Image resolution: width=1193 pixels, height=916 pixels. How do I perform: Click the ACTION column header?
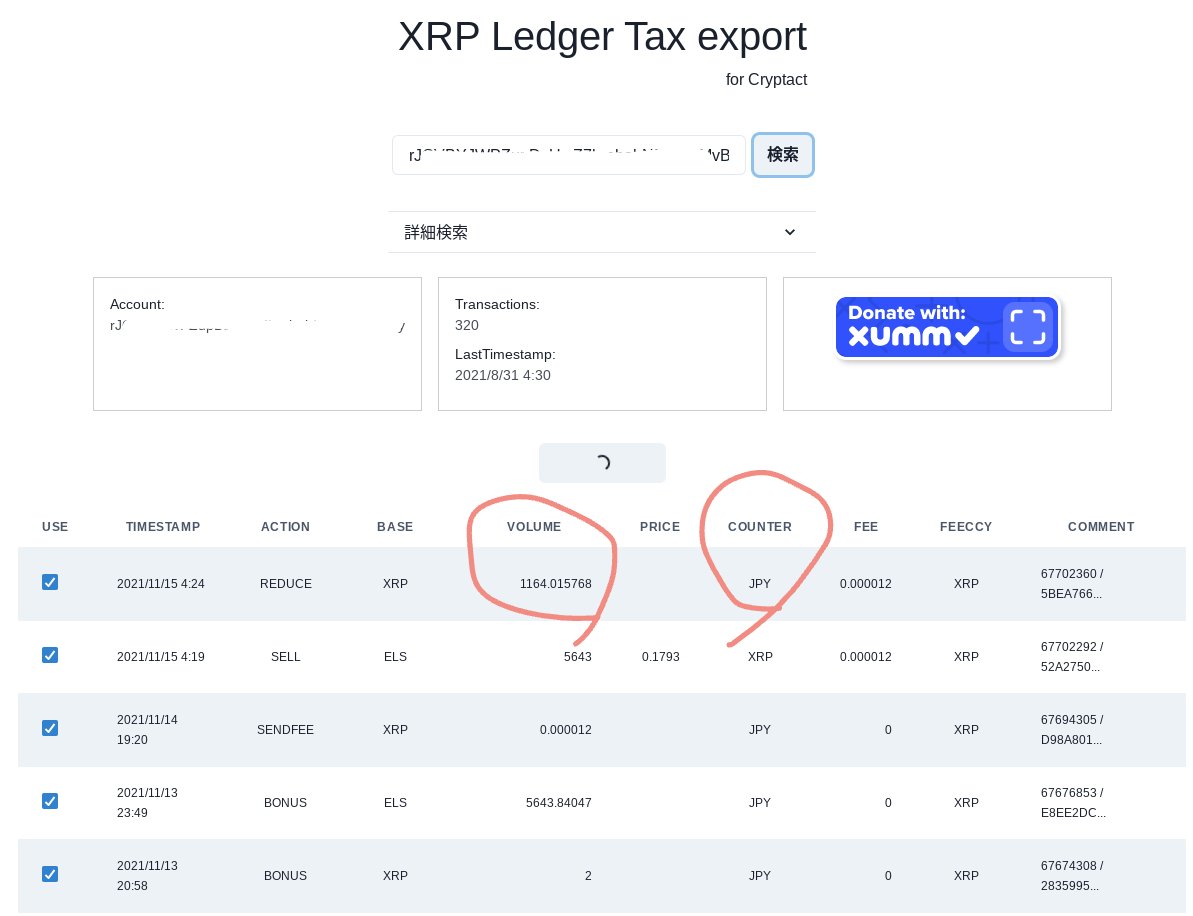pyautogui.click(x=285, y=526)
